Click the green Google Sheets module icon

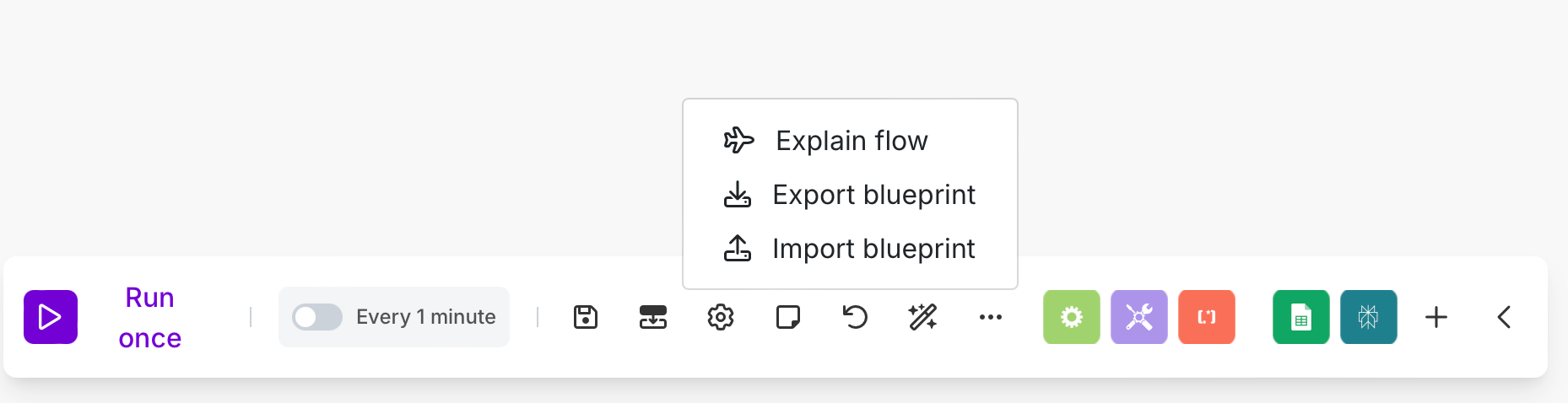[1301, 317]
